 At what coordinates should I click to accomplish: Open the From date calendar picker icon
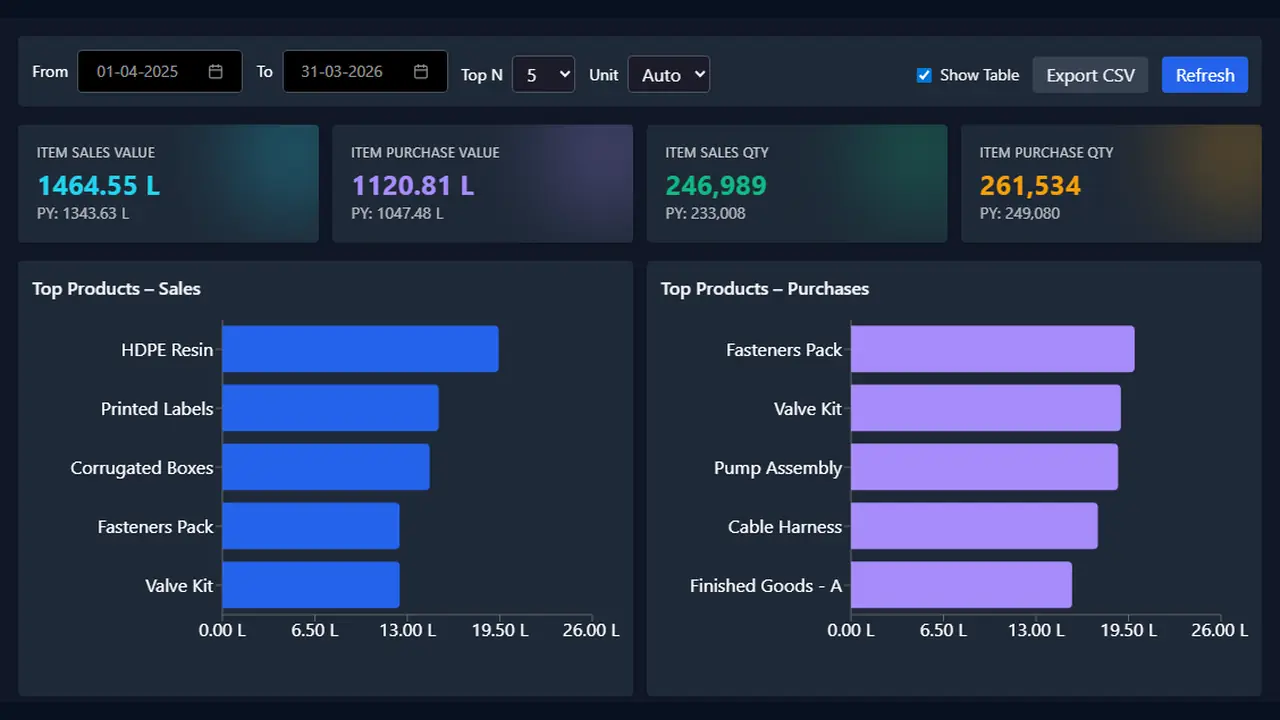click(x=215, y=72)
